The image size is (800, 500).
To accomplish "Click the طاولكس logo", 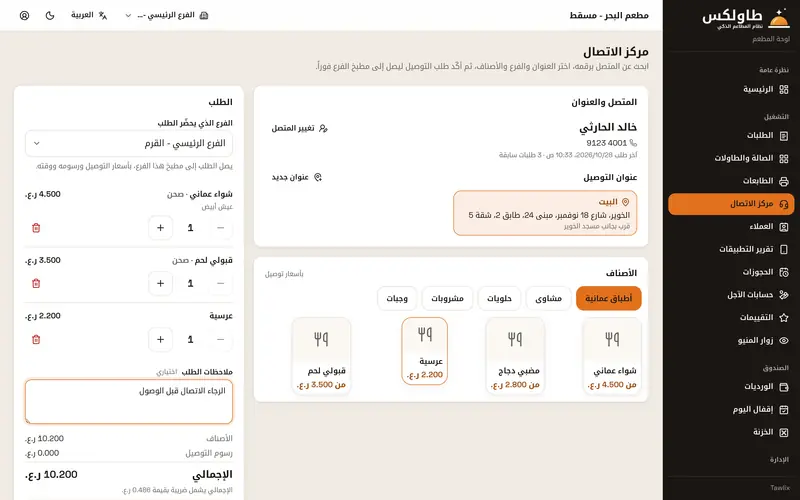I will [x=746, y=18].
